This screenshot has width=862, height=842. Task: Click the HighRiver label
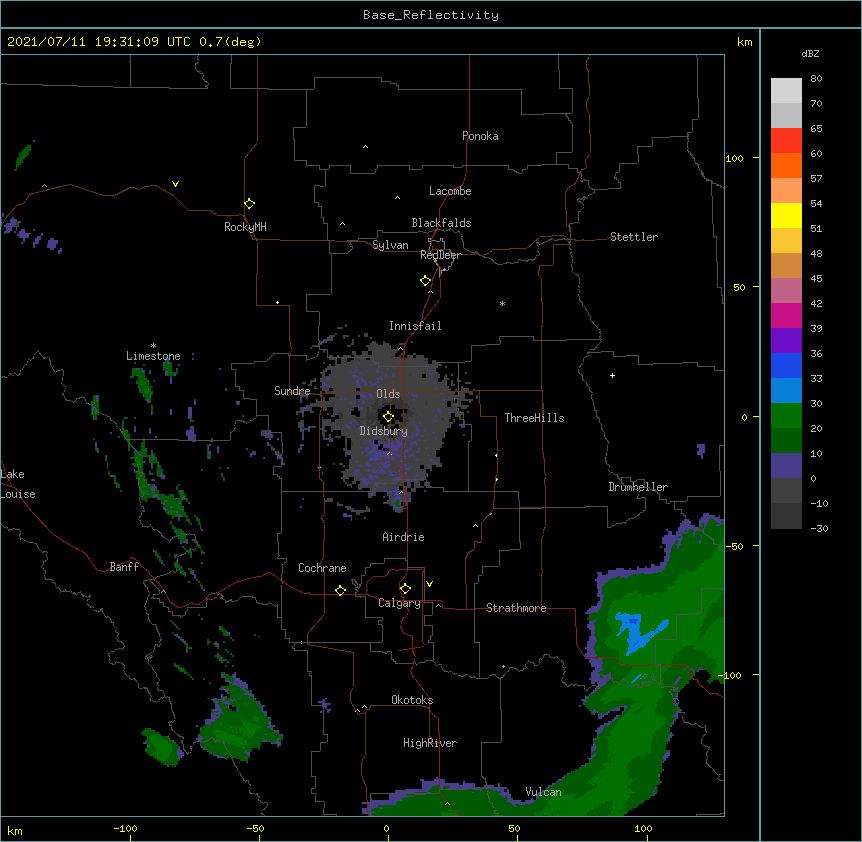430,743
